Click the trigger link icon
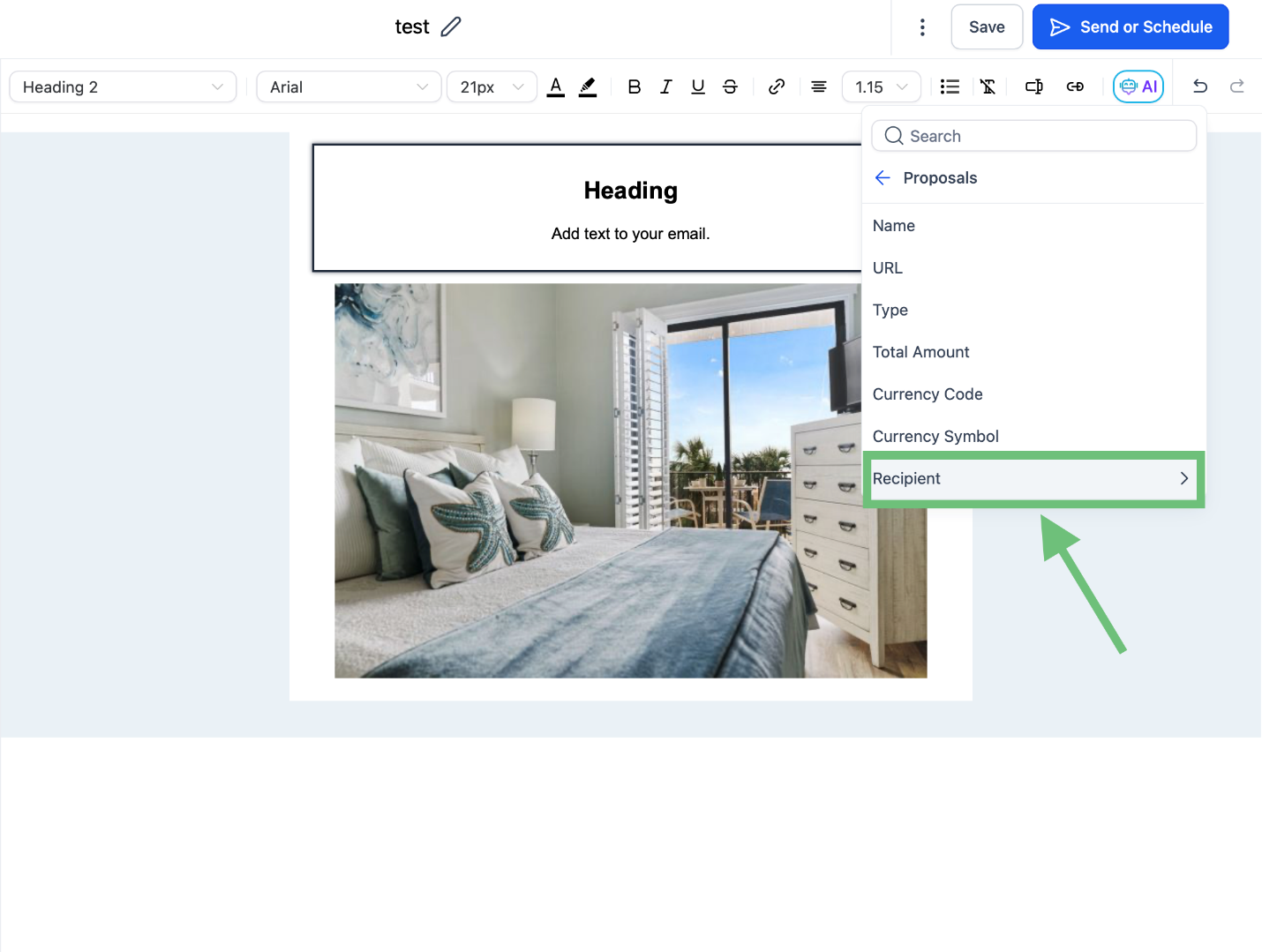 pos(1075,86)
